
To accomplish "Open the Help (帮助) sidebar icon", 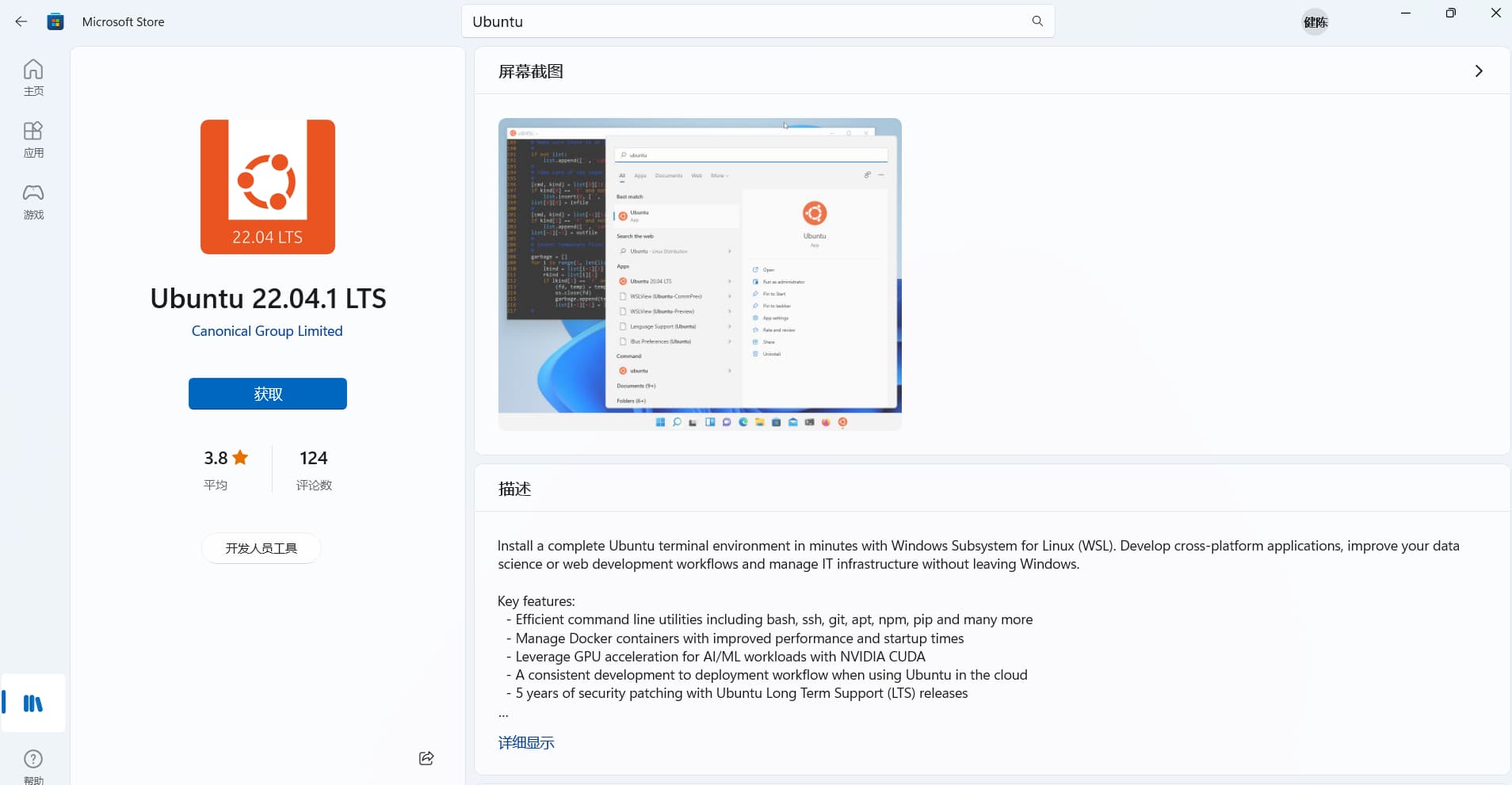I will [33, 765].
